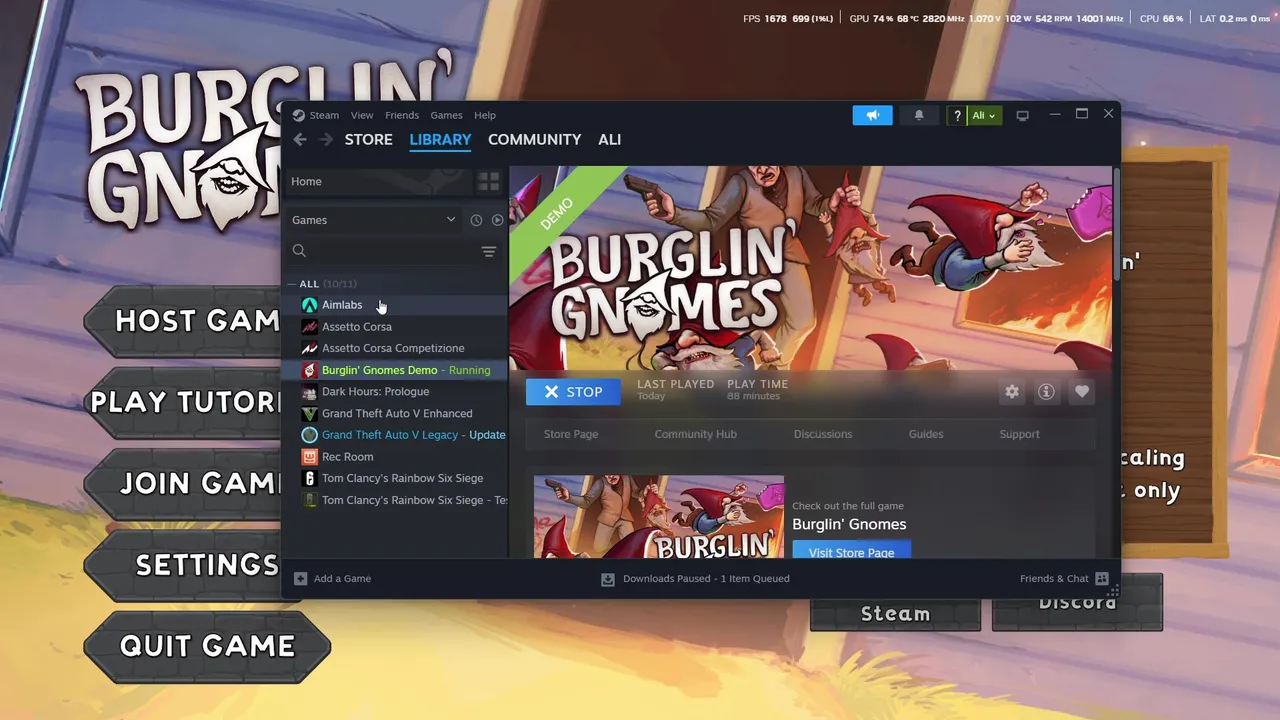The width and height of the screenshot is (1280, 720).
Task: Open the ALI profile tab
Action: click(609, 140)
